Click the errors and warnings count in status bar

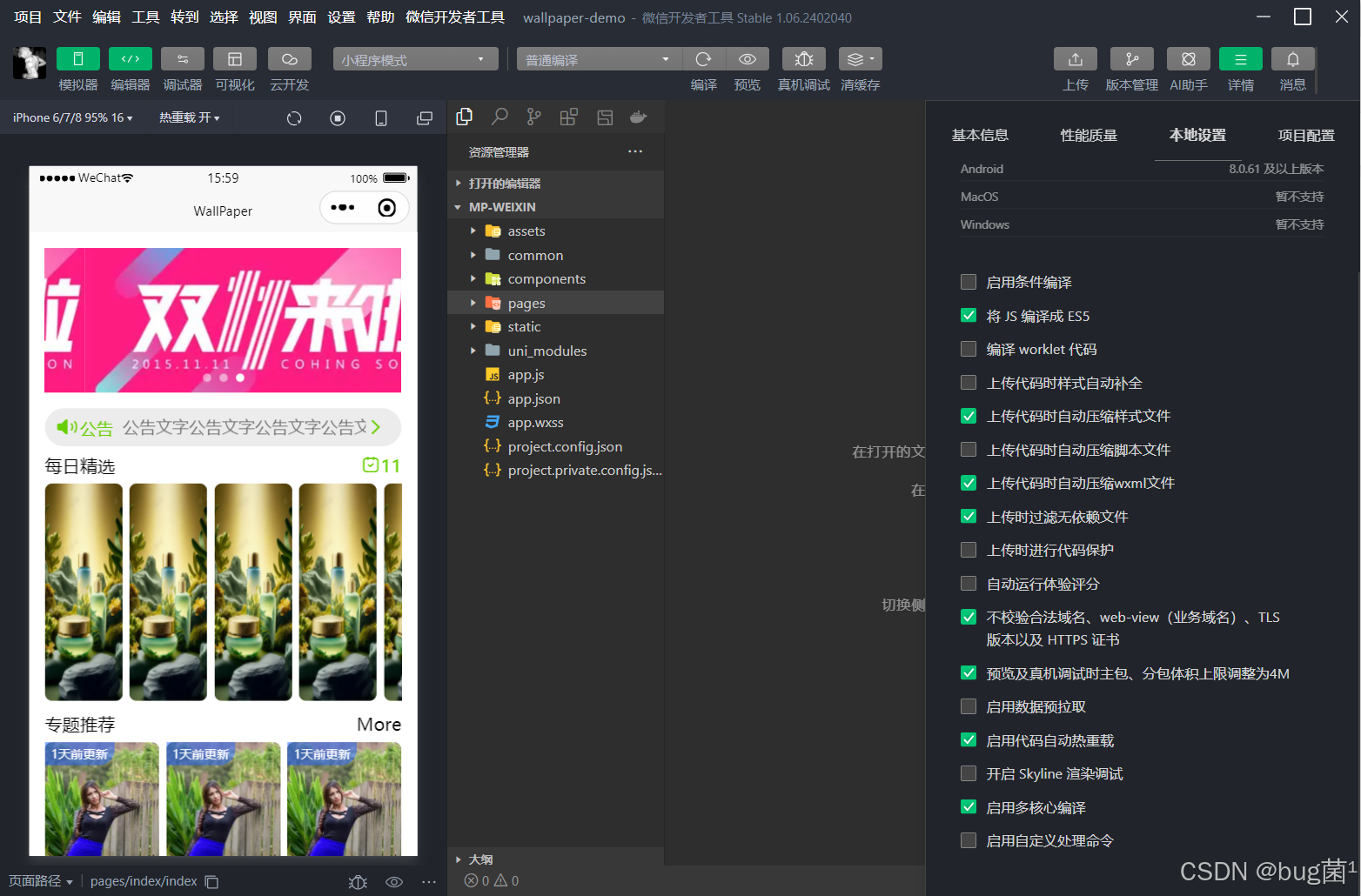pyautogui.click(x=492, y=880)
